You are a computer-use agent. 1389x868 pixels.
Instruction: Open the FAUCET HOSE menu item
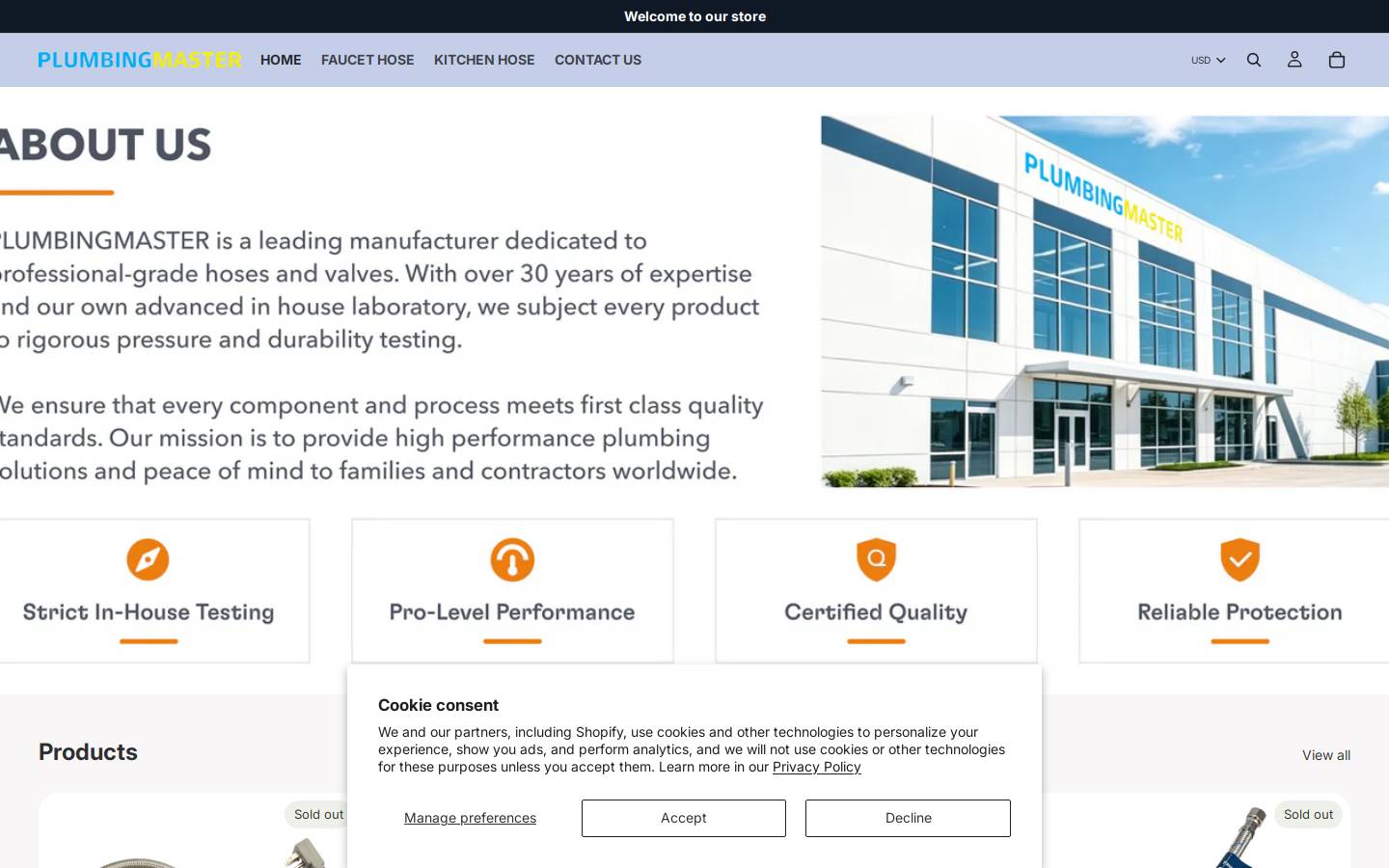368,60
